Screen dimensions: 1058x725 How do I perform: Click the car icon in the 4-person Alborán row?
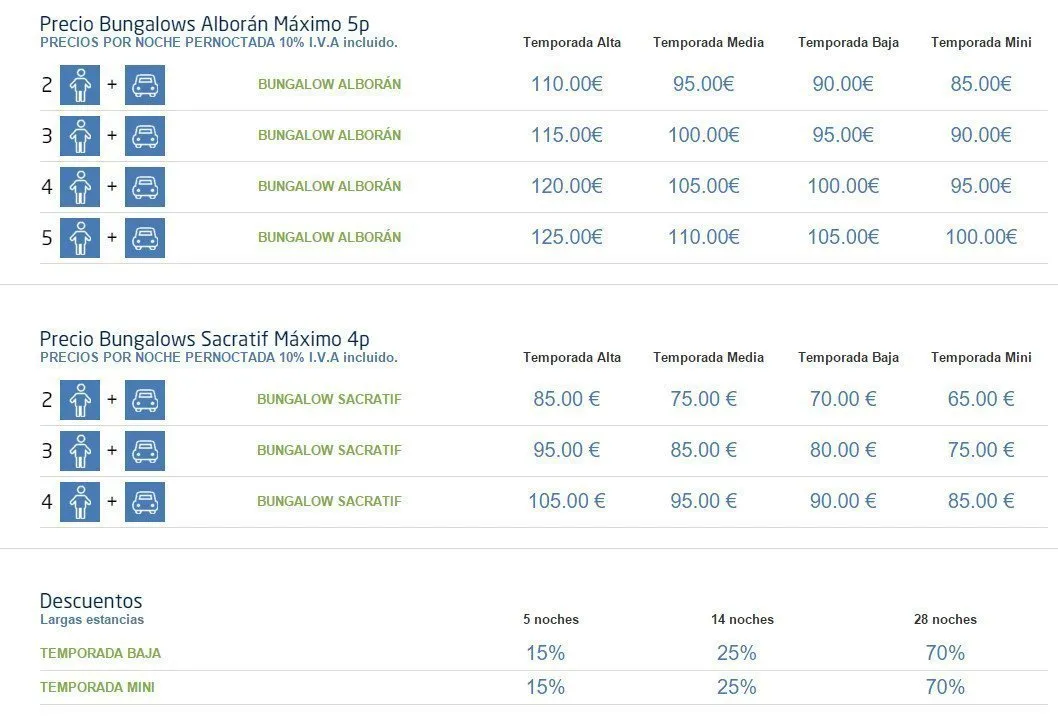144,187
